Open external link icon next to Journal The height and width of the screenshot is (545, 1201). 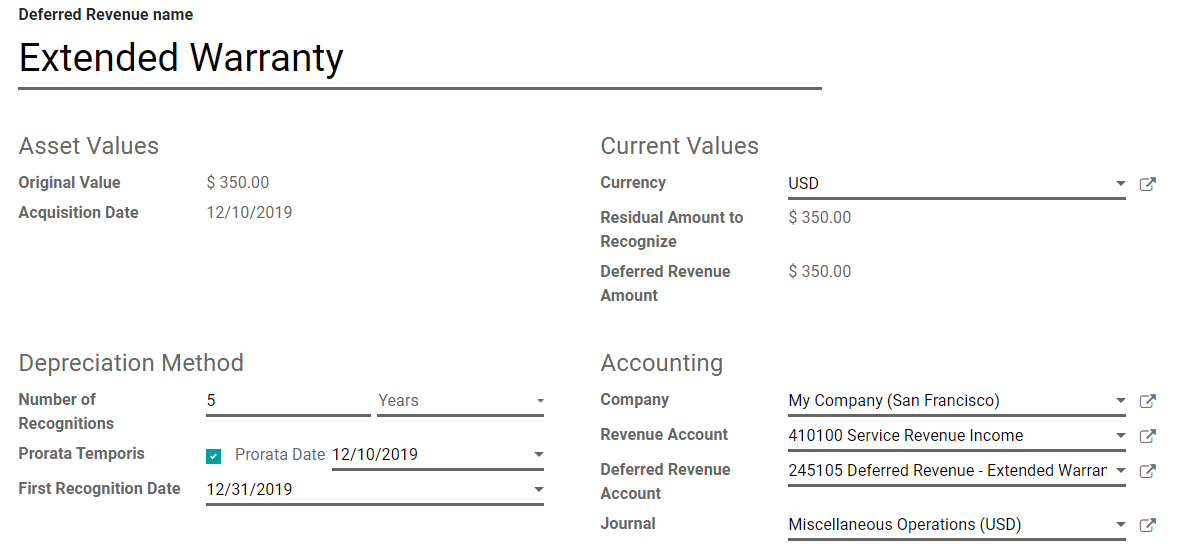click(x=1148, y=525)
